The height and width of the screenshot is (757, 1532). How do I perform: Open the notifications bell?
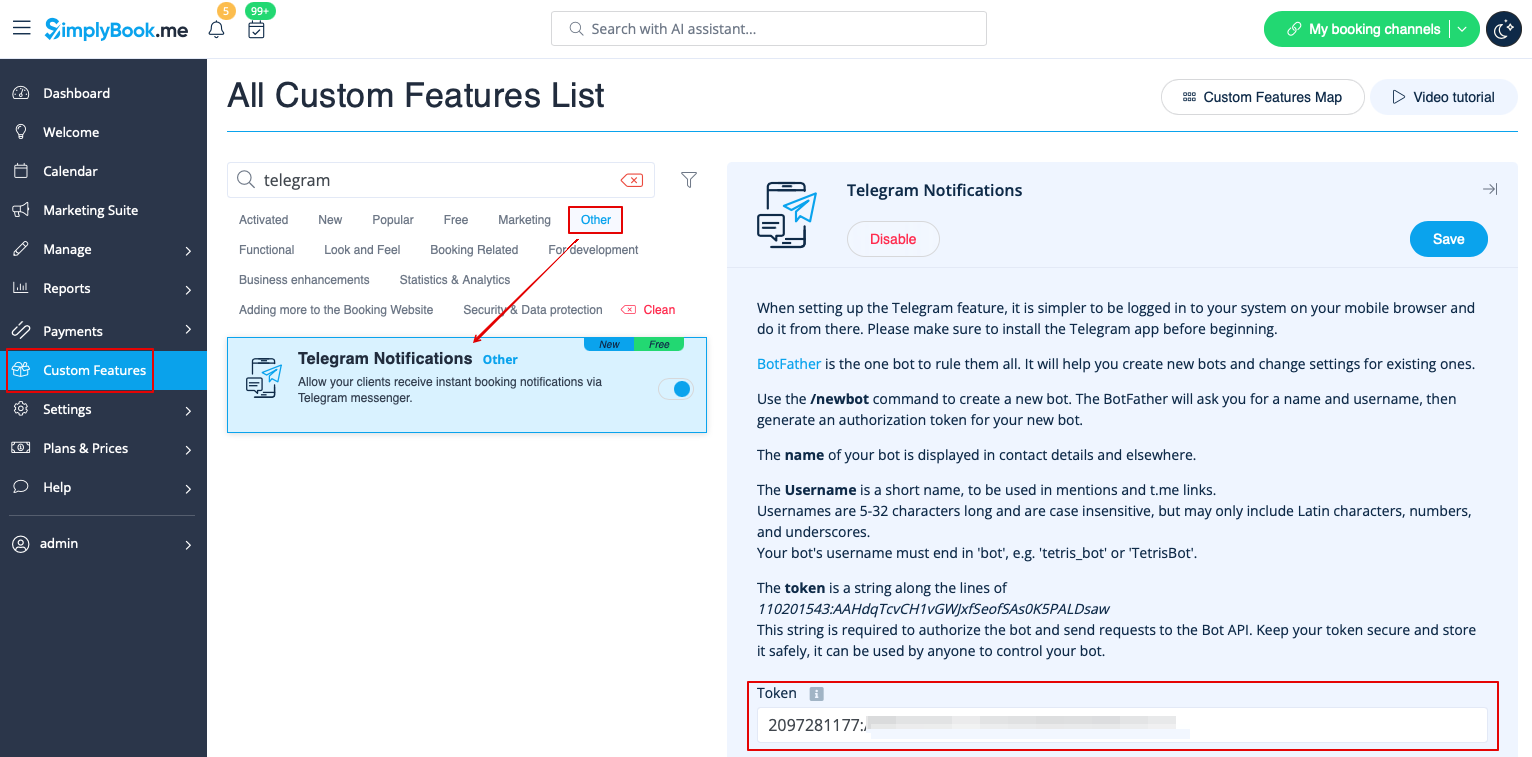(x=216, y=29)
